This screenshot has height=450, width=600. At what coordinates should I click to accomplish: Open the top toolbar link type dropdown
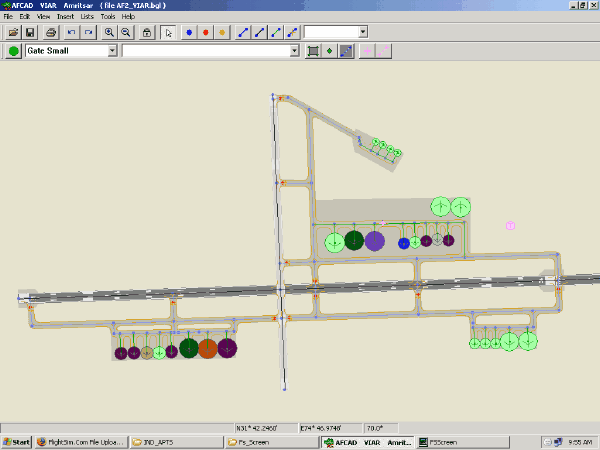coord(362,32)
